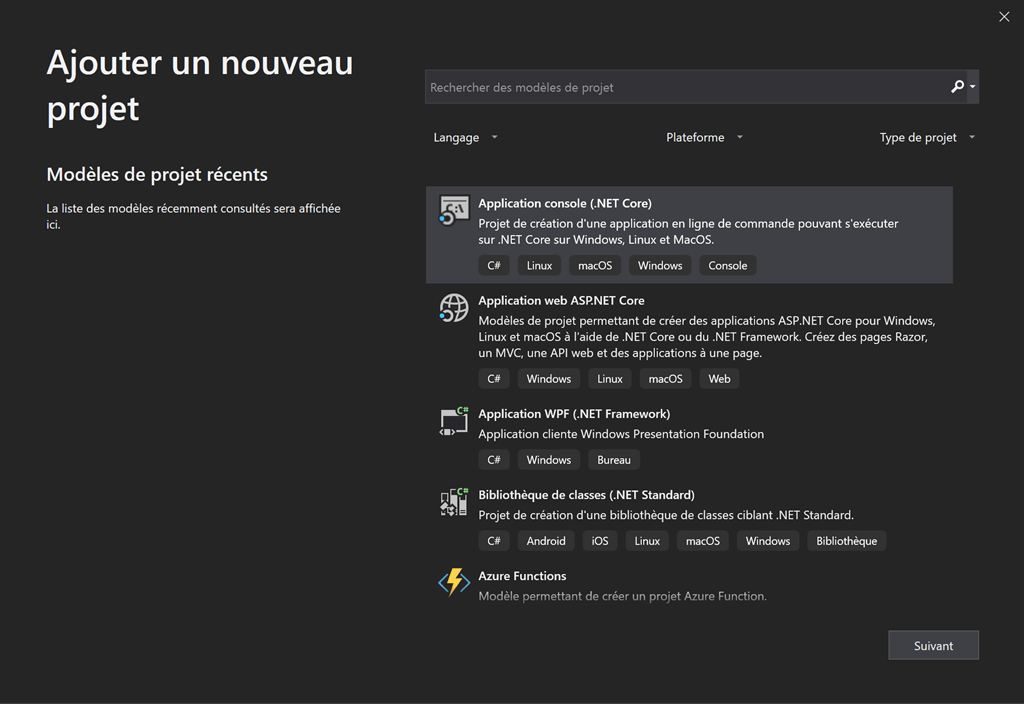Image resolution: width=1024 pixels, height=704 pixels.
Task: Close the Ajouter un nouveau projet dialog
Action: 1004,16
